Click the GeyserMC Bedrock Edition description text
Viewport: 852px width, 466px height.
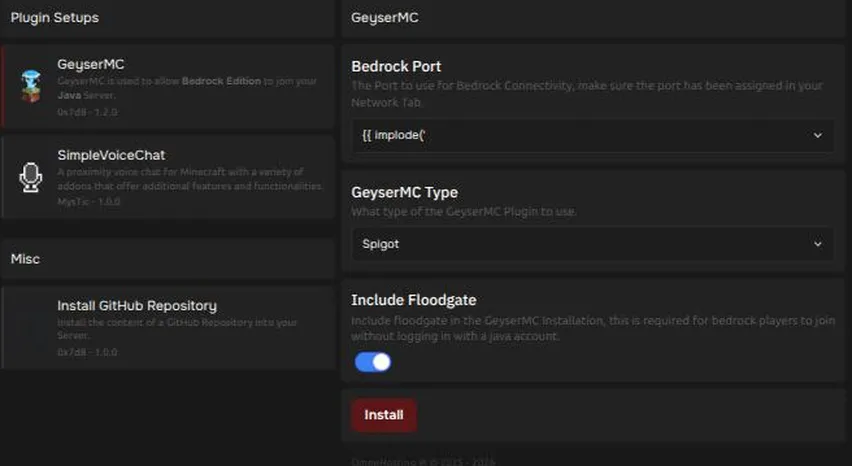click(187, 88)
